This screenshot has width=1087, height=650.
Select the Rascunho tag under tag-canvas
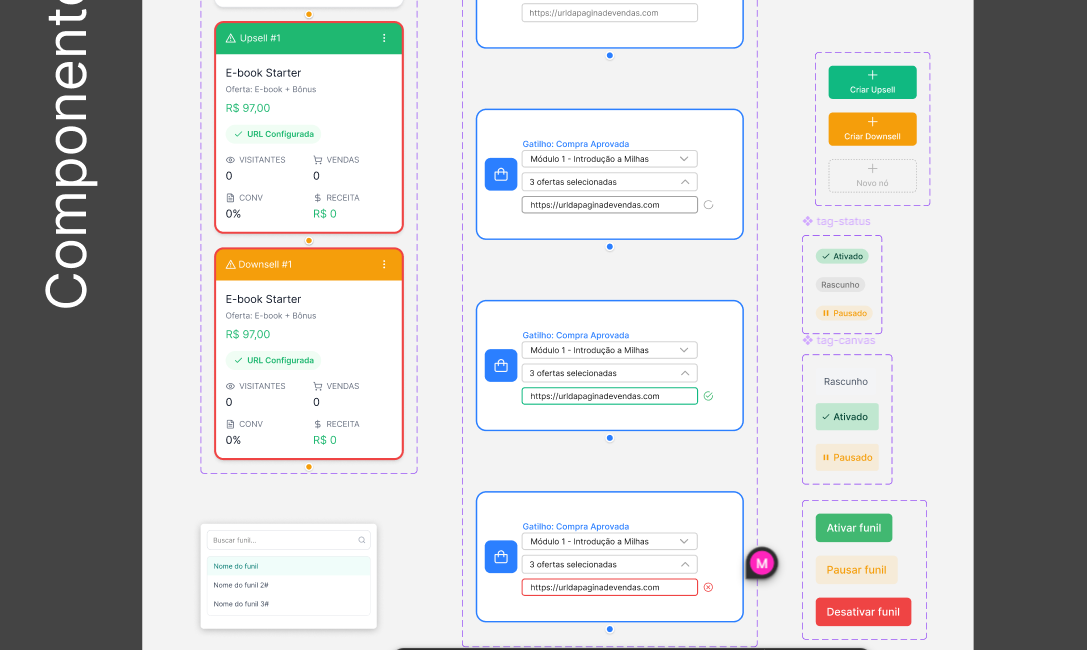tap(846, 381)
